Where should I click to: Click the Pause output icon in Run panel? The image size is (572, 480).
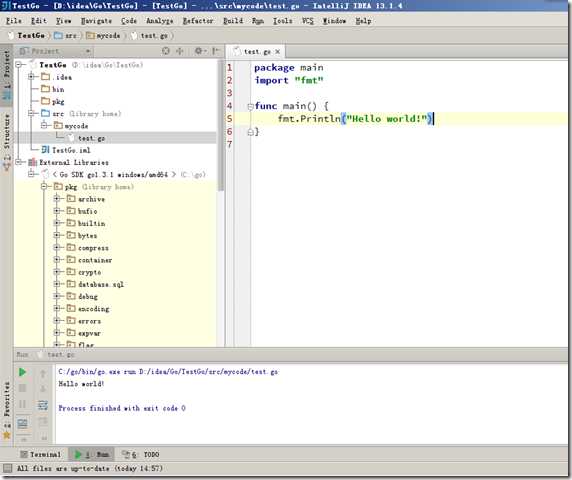pos(22,404)
